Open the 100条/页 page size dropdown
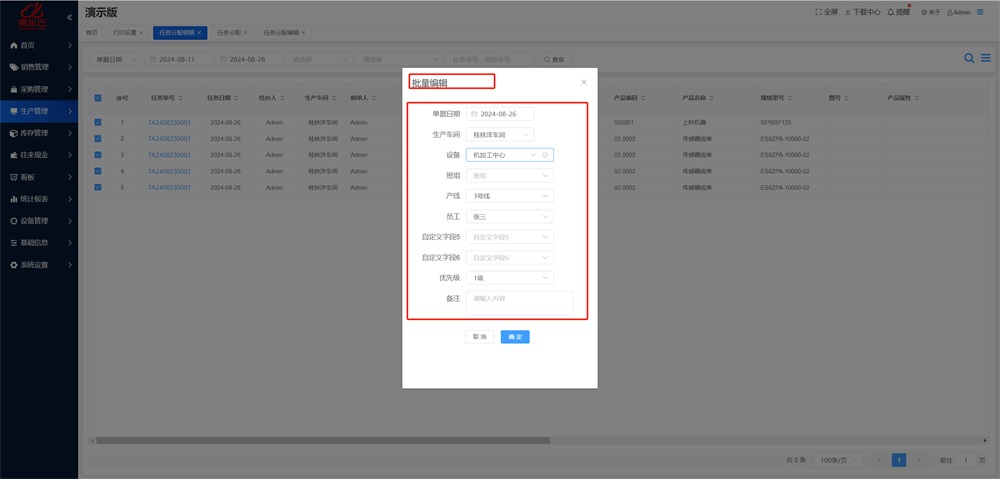Viewport: 1000px width, 479px height. [x=838, y=460]
